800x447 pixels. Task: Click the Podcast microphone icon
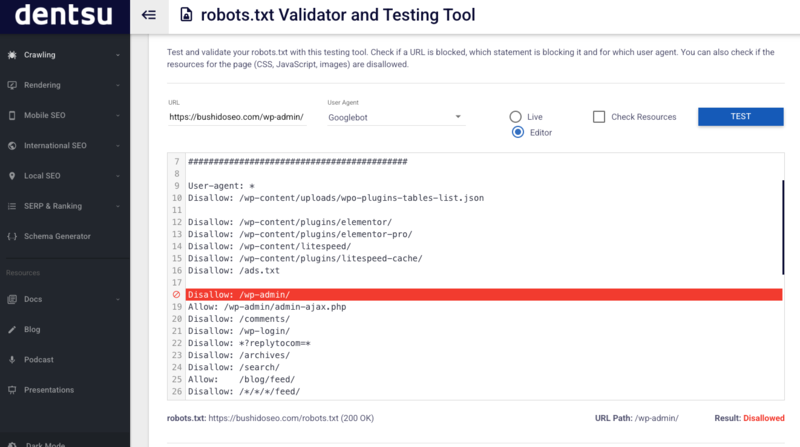(x=12, y=359)
